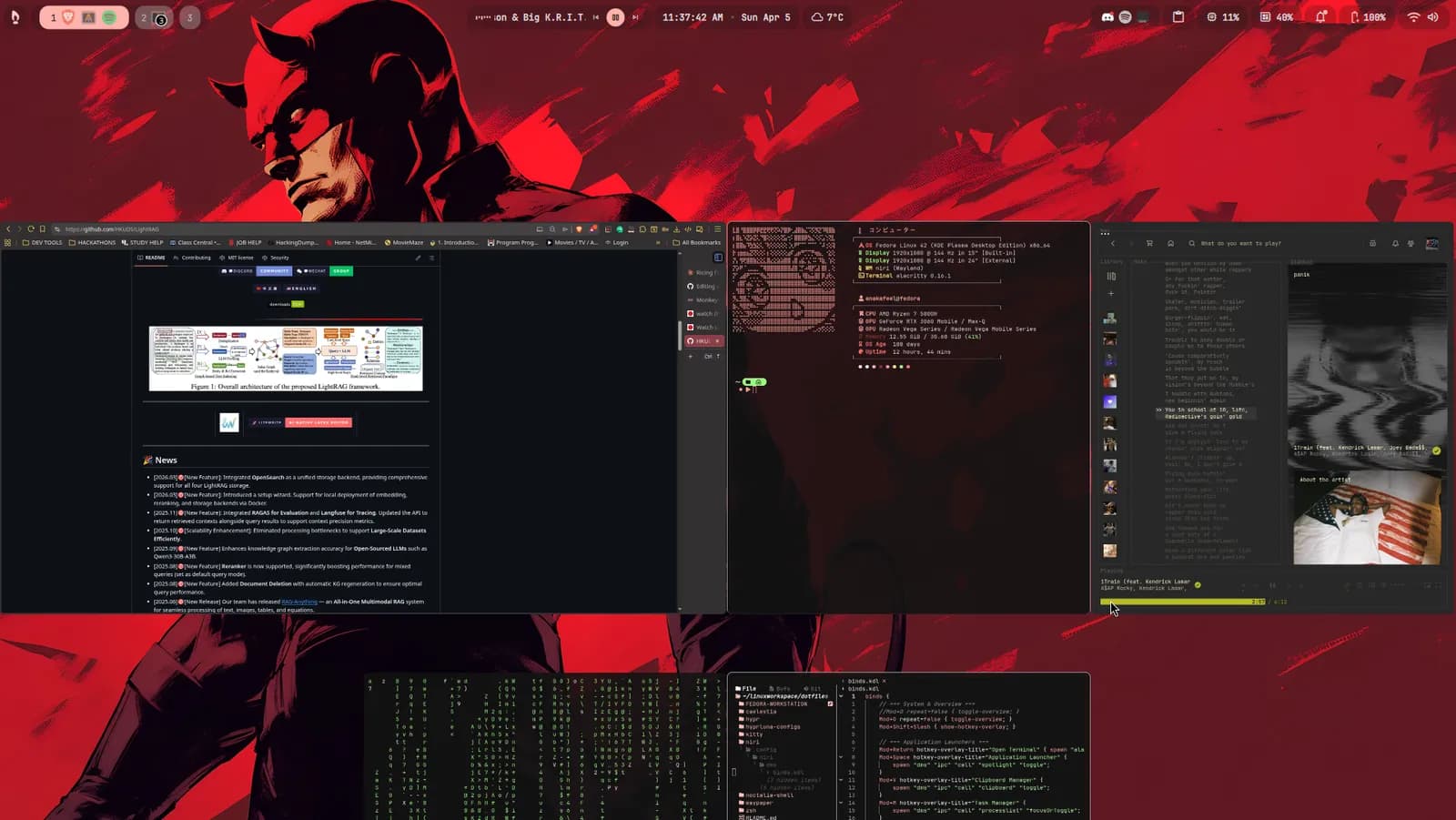1456x820 pixels.
Task: Open the Spotify home icon
Action: coord(1170,243)
